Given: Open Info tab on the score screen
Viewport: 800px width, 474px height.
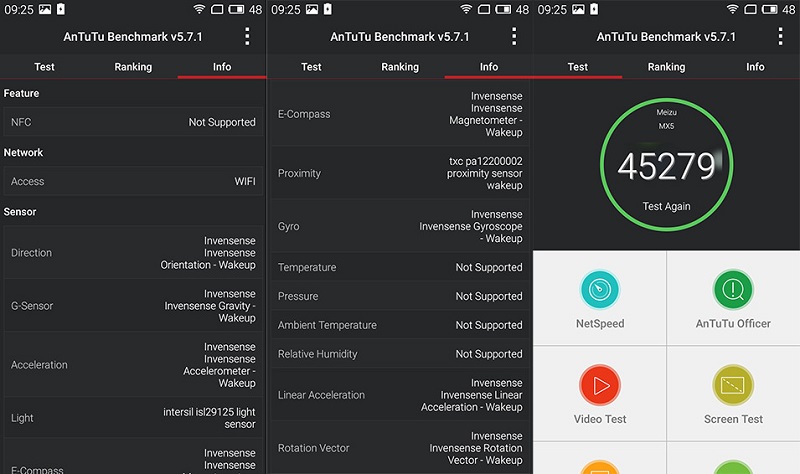Looking at the screenshot, I should [755, 67].
